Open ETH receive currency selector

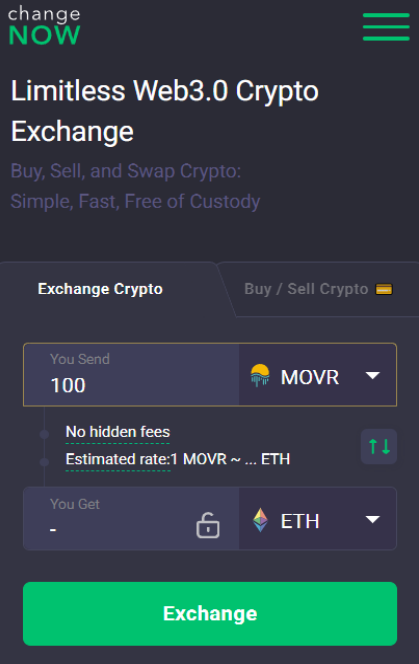tap(318, 519)
